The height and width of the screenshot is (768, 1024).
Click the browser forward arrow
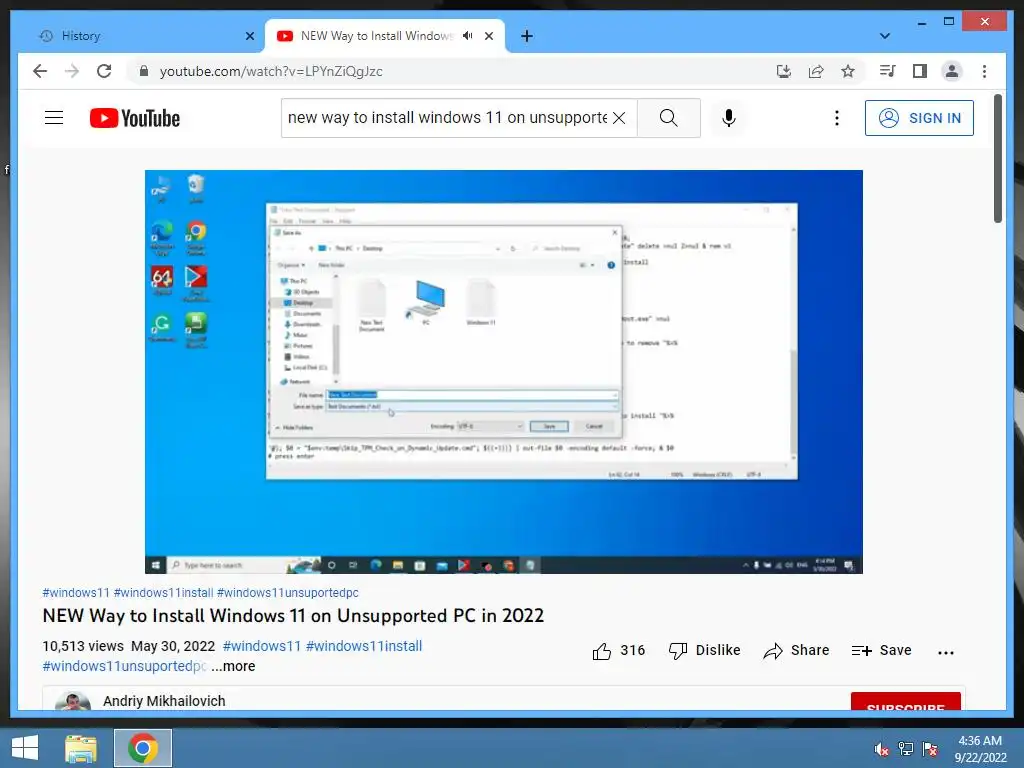click(72, 71)
